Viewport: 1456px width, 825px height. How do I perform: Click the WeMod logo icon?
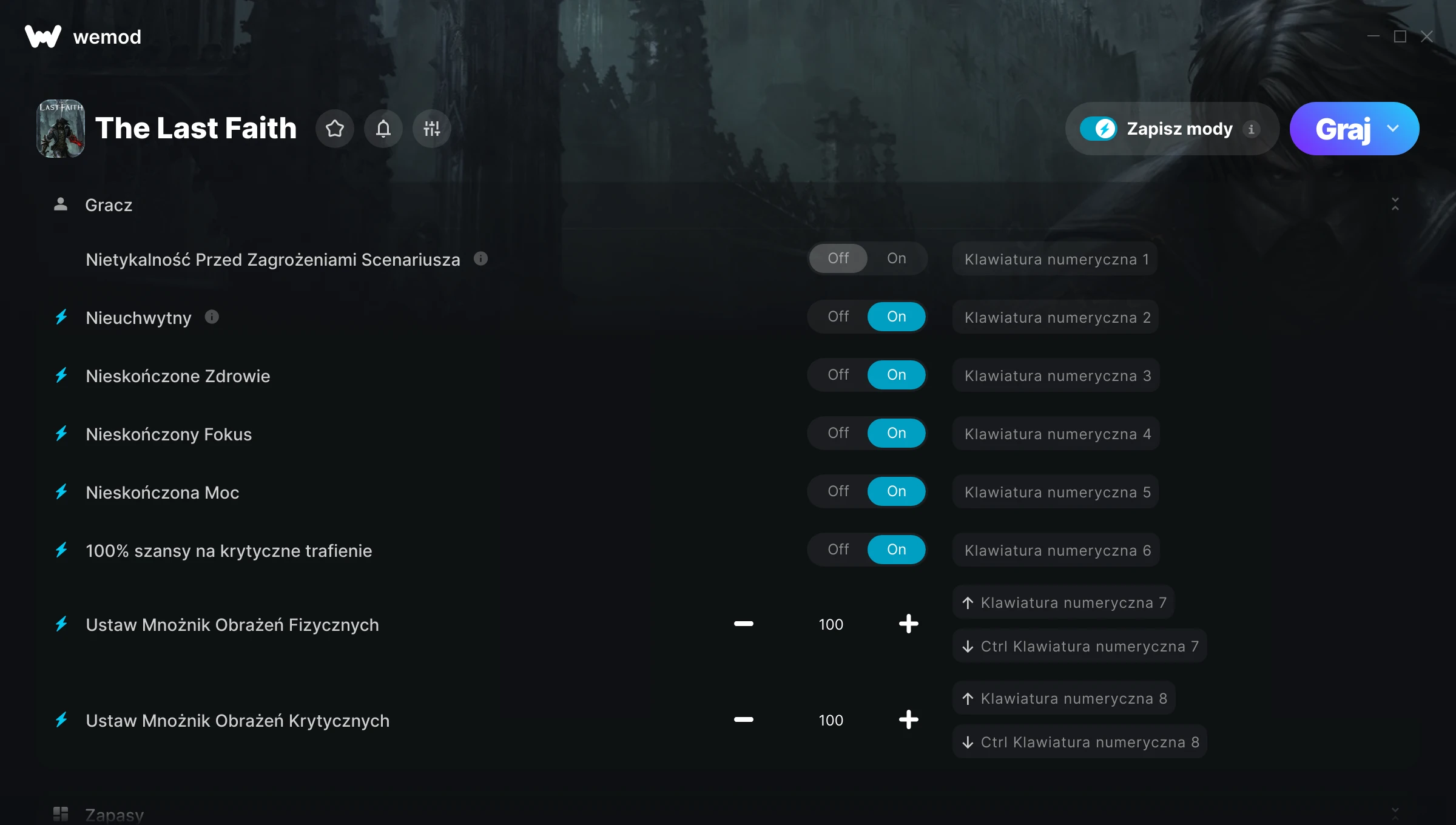[43, 36]
